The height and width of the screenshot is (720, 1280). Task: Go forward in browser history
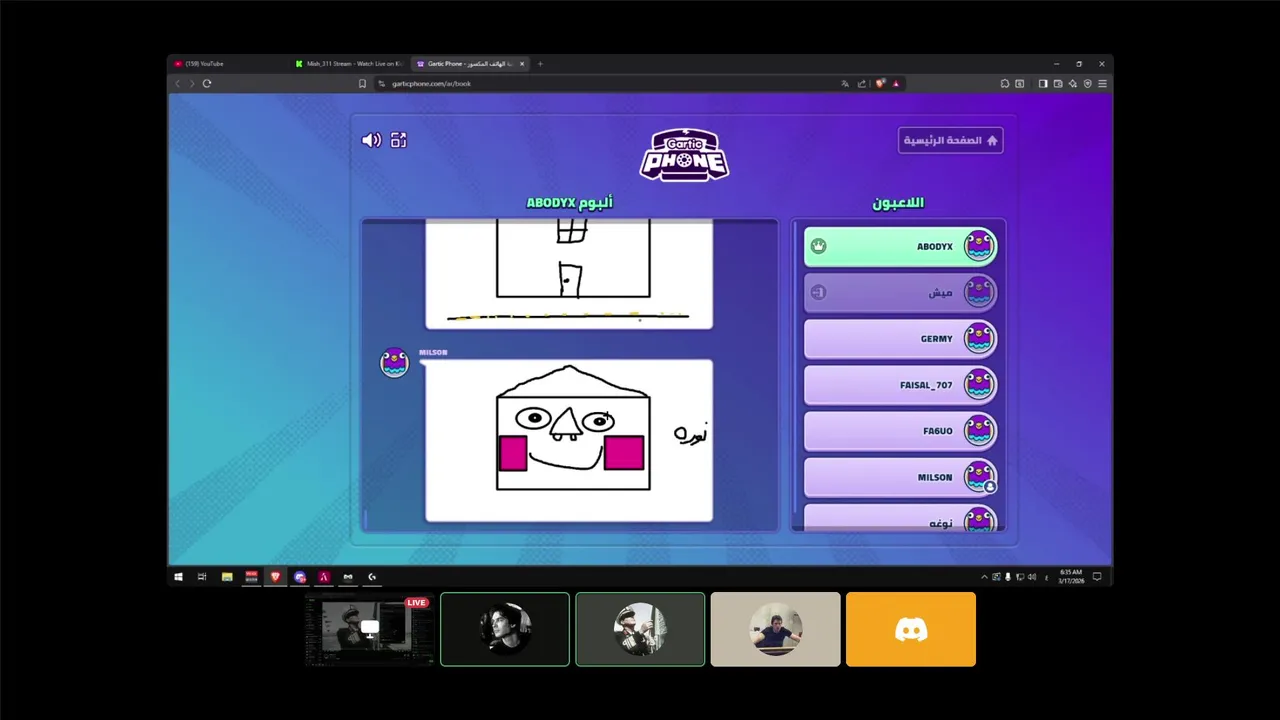(192, 84)
